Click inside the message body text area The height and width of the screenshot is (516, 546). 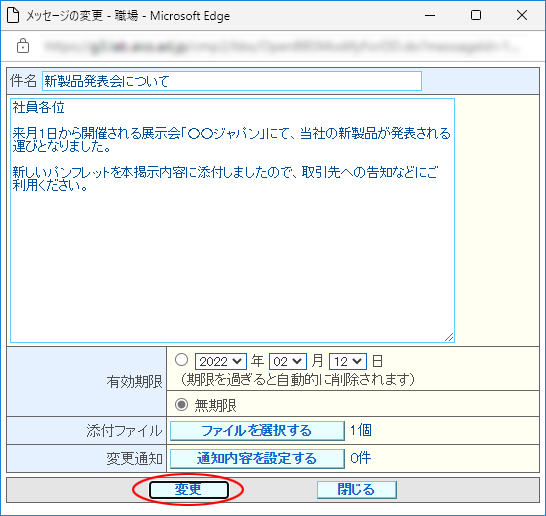(x=232, y=220)
